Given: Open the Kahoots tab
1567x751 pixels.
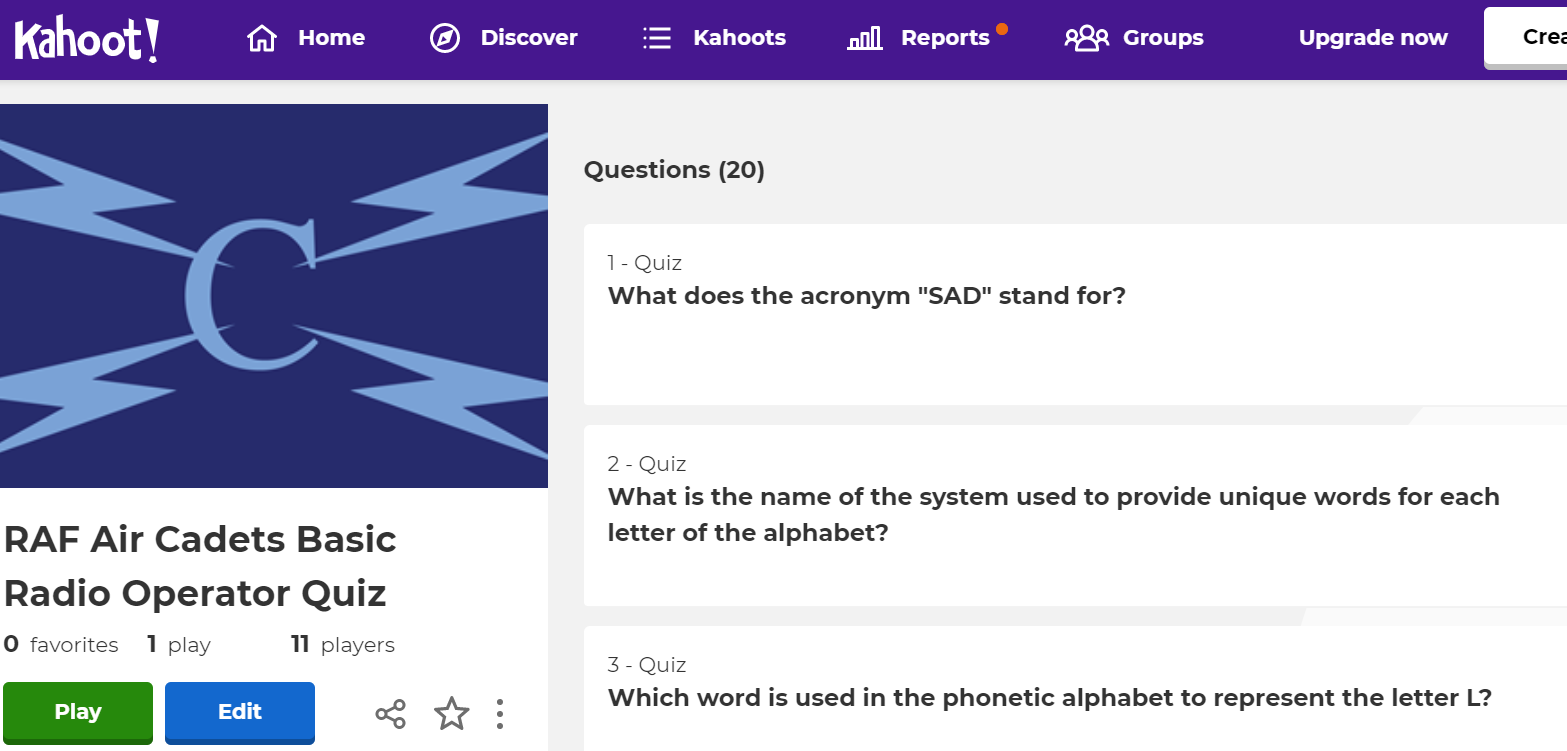Looking at the screenshot, I should 714,38.
